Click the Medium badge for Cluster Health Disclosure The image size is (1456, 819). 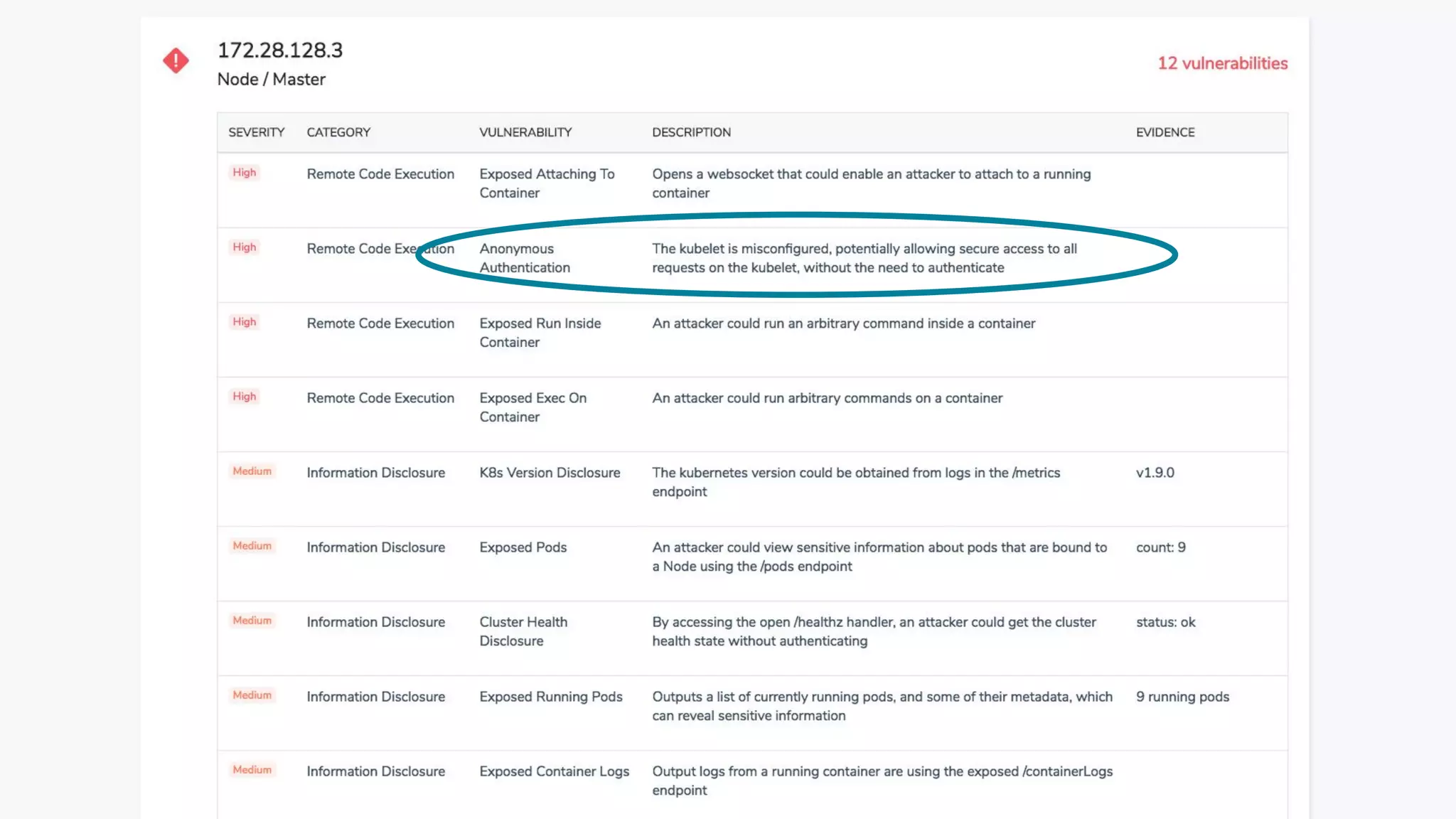(252, 621)
